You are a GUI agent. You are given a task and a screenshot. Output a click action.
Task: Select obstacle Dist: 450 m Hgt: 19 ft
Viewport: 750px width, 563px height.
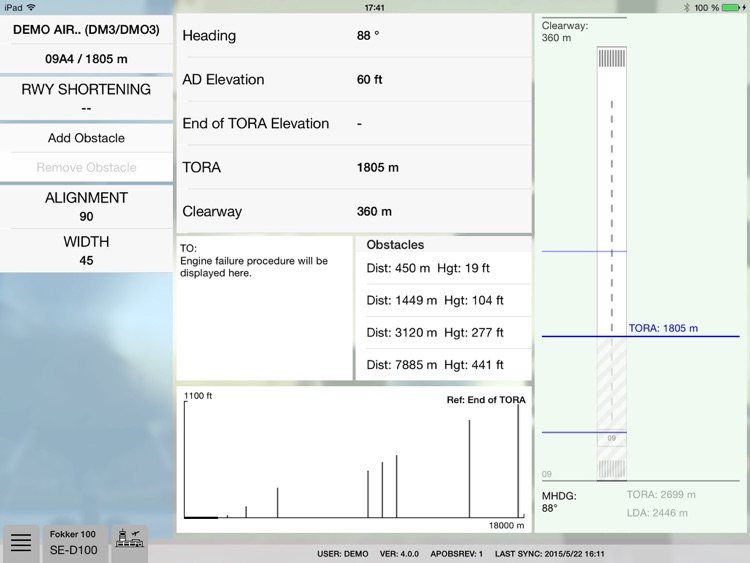[x=444, y=268]
